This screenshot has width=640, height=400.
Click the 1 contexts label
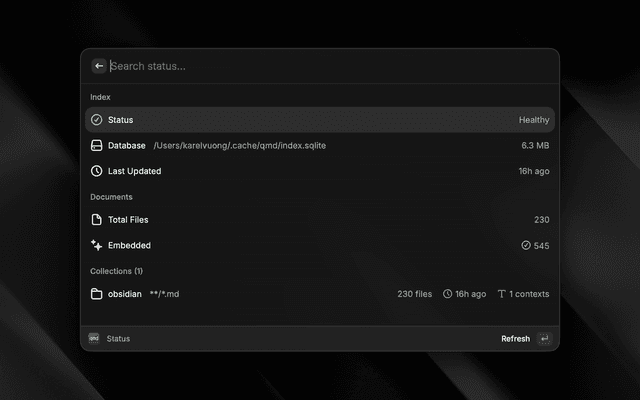tap(522, 294)
